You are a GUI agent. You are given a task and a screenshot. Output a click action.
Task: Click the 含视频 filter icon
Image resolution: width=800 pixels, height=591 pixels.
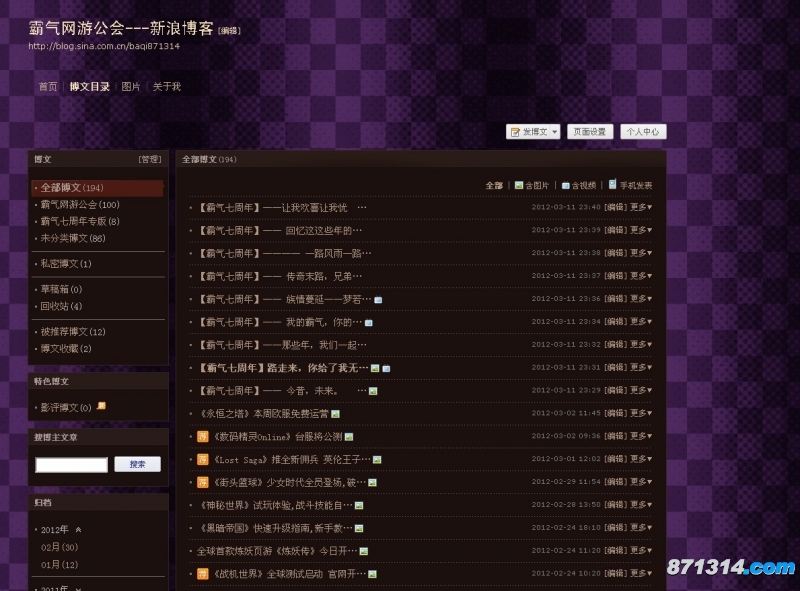pyautogui.click(x=565, y=185)
